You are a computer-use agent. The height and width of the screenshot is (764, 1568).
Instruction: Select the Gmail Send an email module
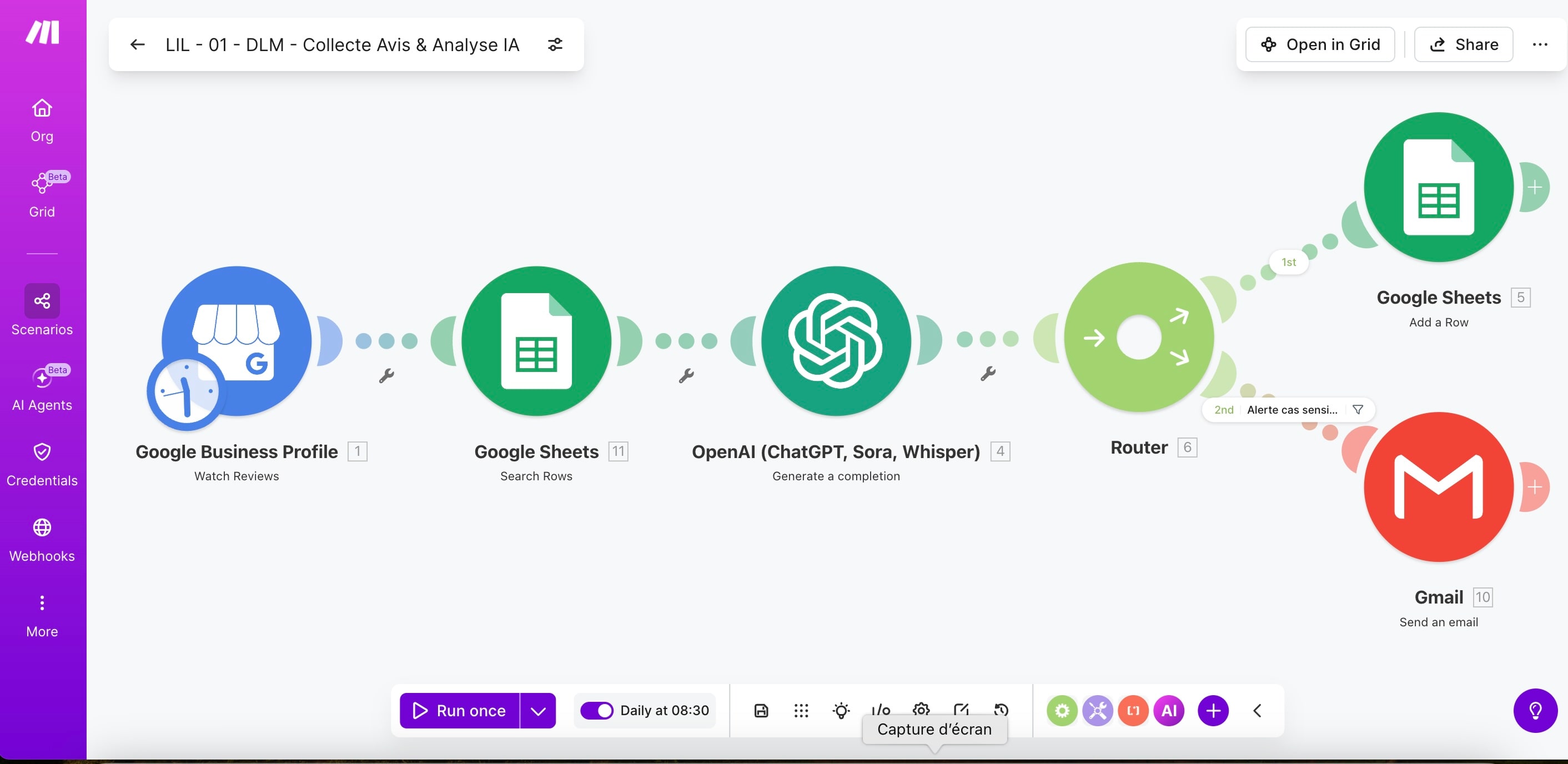click(1438, 487)
